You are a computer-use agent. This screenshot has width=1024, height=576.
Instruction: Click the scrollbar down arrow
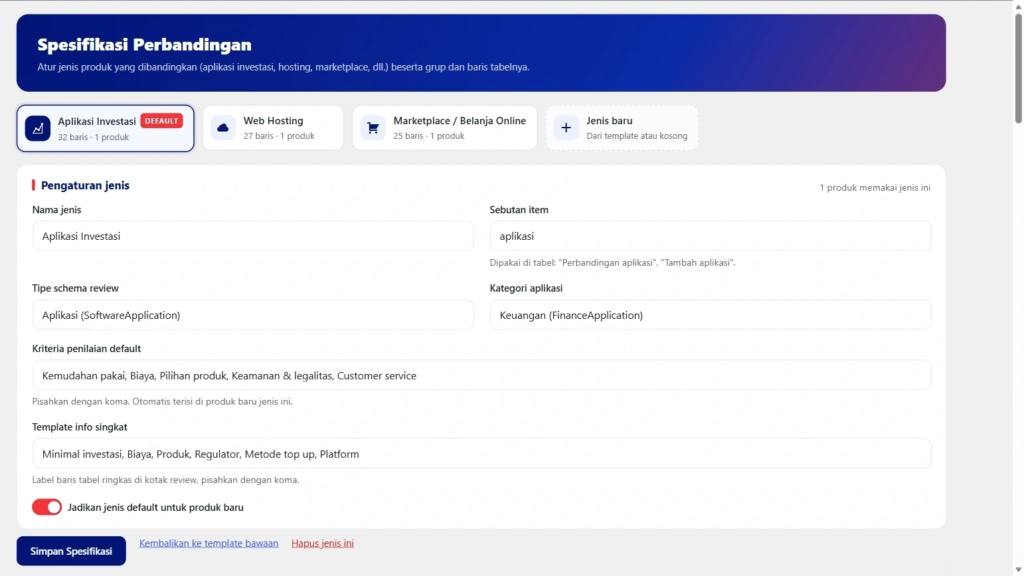click(x=1018, y=571)
